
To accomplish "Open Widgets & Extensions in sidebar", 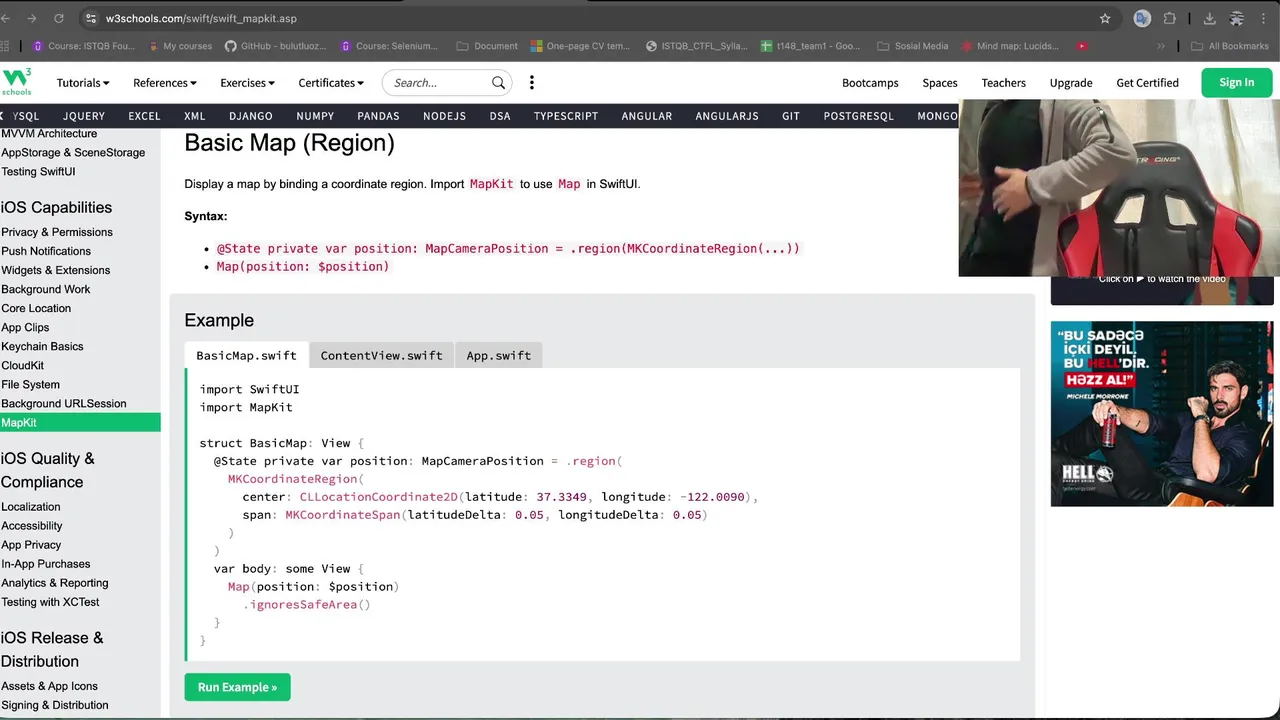I will 55,270.
